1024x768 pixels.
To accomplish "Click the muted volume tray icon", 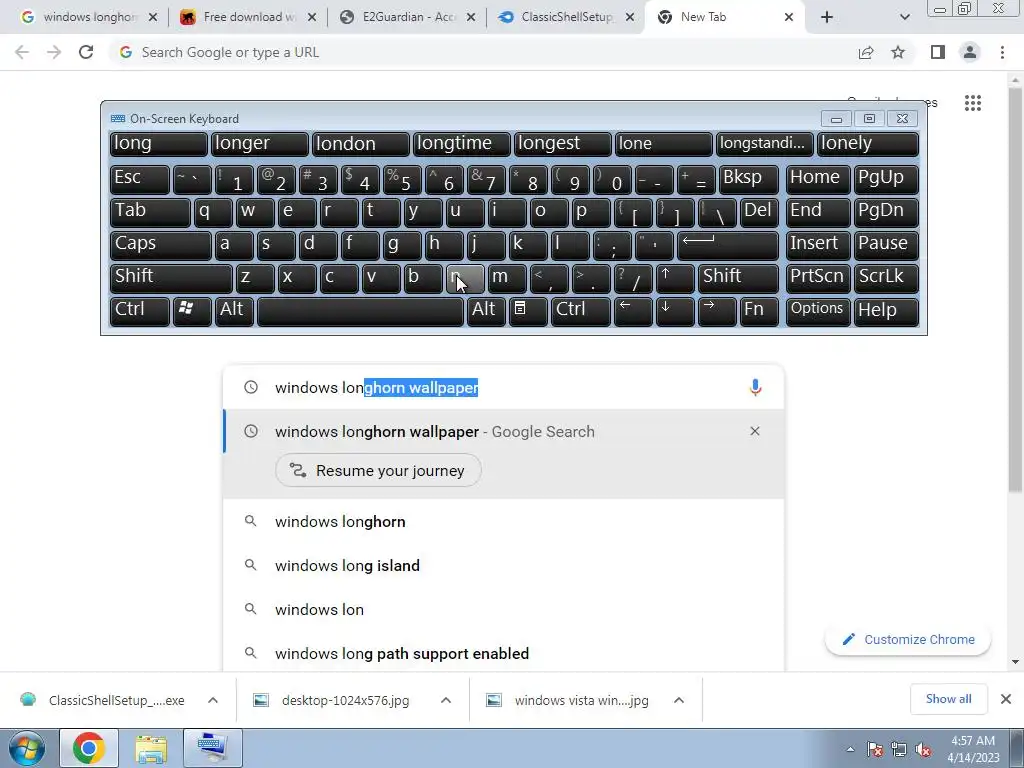I will pyautogui.click(x=922, y=749).
